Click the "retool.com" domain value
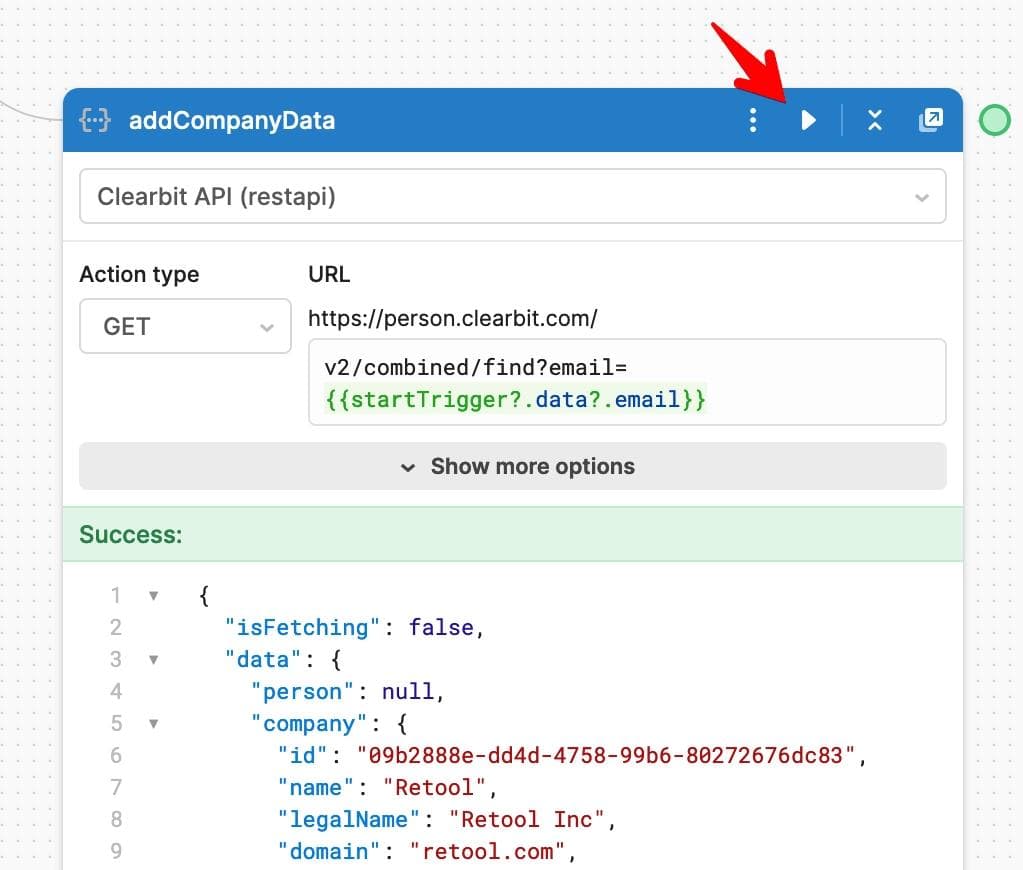The width and height of the screenshot is (1023, 870). tap(494, 852)
